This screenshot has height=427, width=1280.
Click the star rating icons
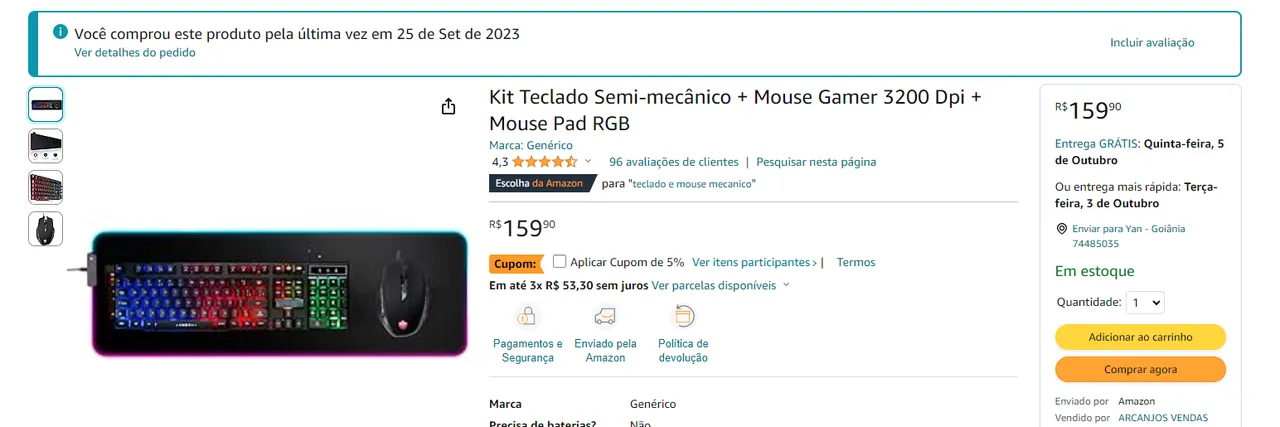(544, 162)
